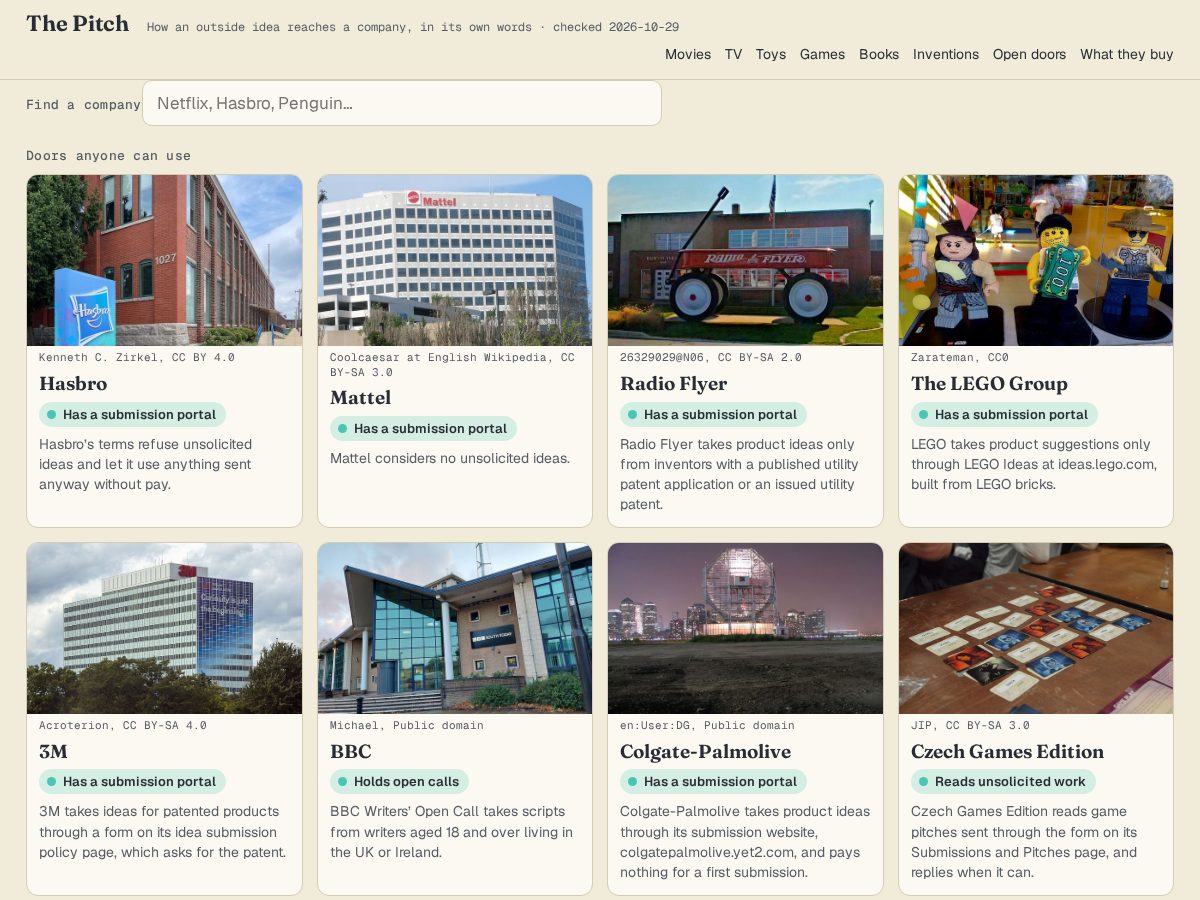Viewport: 1200px width, 900px height.
Task: Click 3M's submission portal badge
Action: click(132, 782)
